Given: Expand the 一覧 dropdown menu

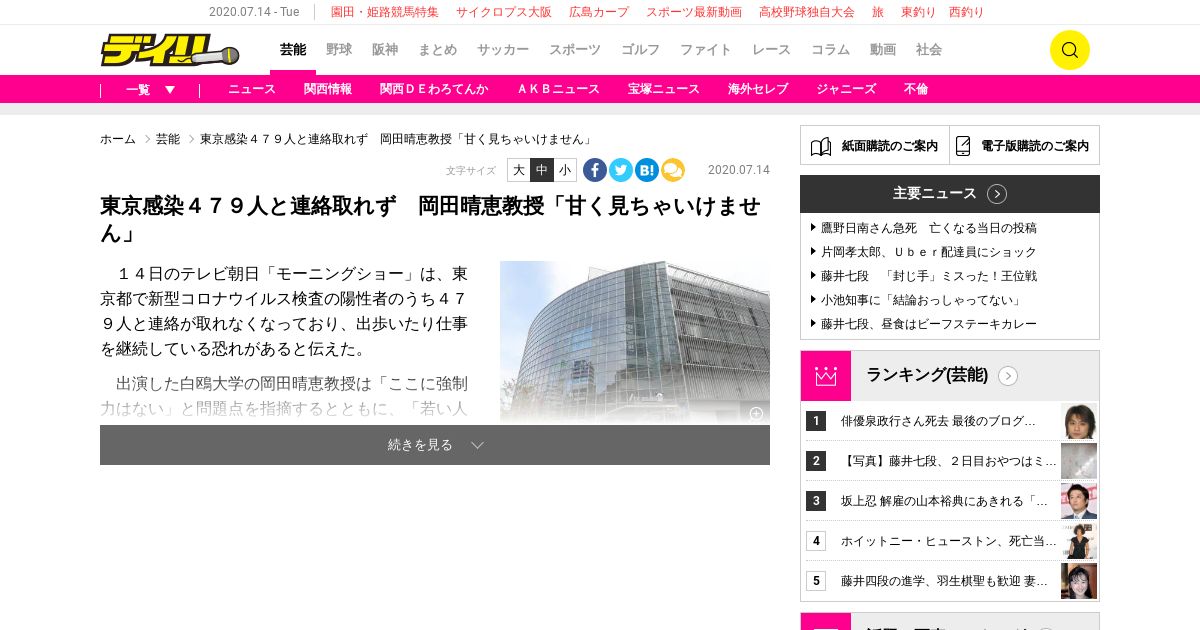Looking at the screenshot, I should 151,89.
